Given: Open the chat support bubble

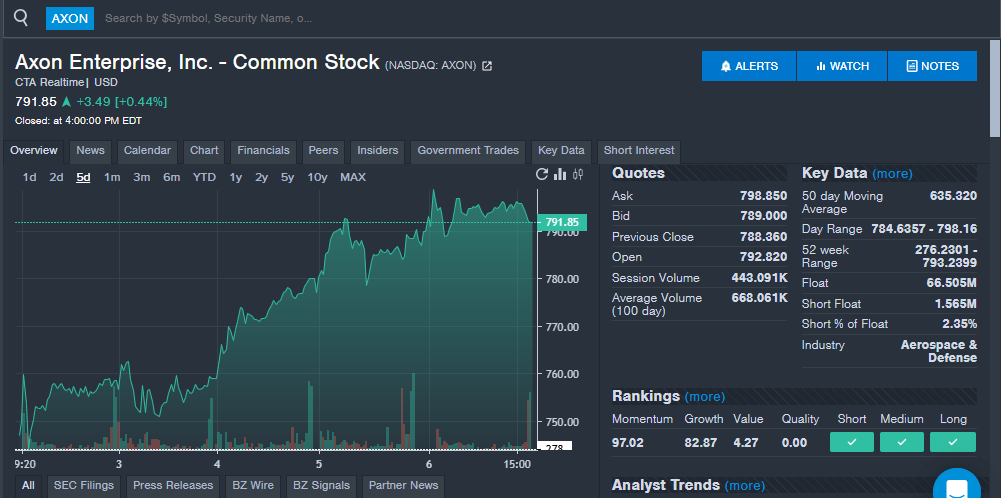Looking at the screenshot, I should point(956,487).
